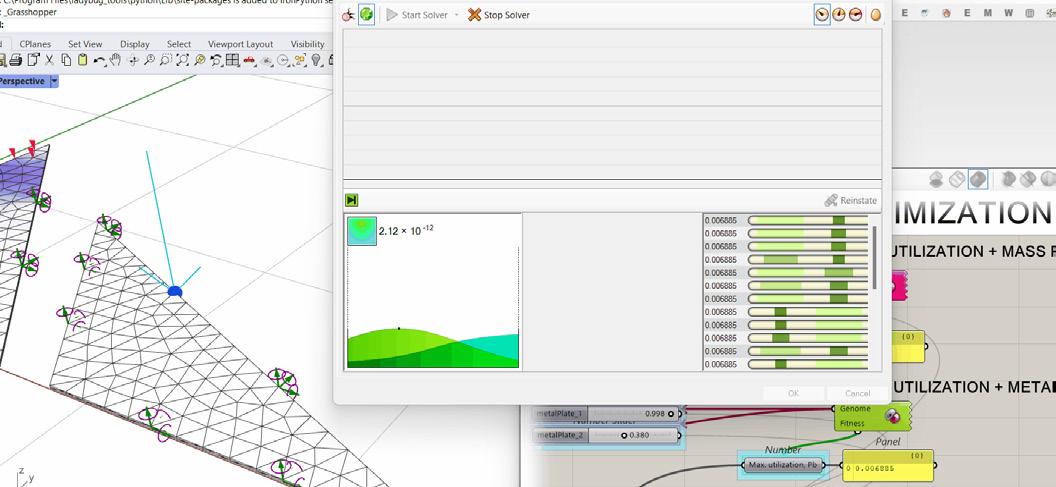Select the Zoom Window icon in Rhino

coord(166,61)
